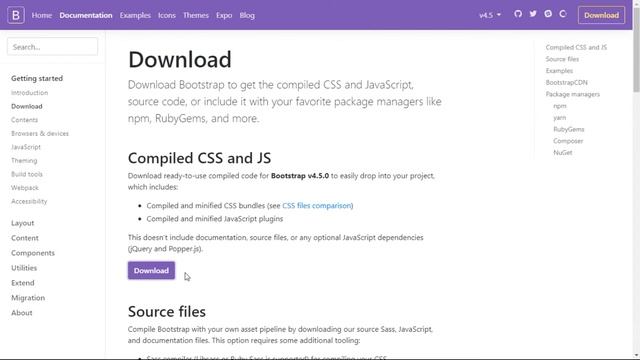Click the Bootstrap B logo
This screenshot has height=360, width=640.
(x=16, y=15)
